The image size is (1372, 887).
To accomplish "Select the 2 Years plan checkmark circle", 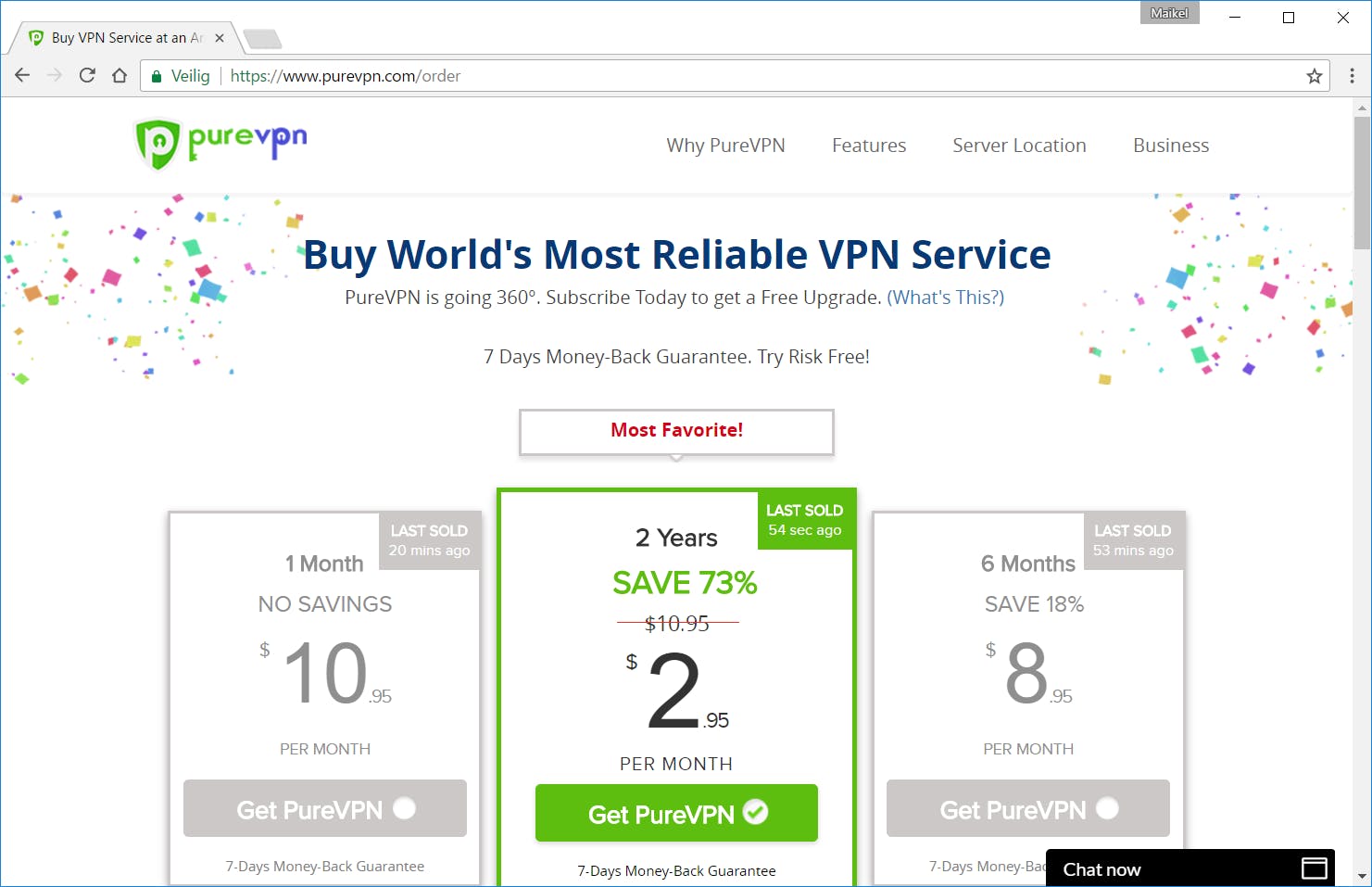I will click(x=756, y=812).
